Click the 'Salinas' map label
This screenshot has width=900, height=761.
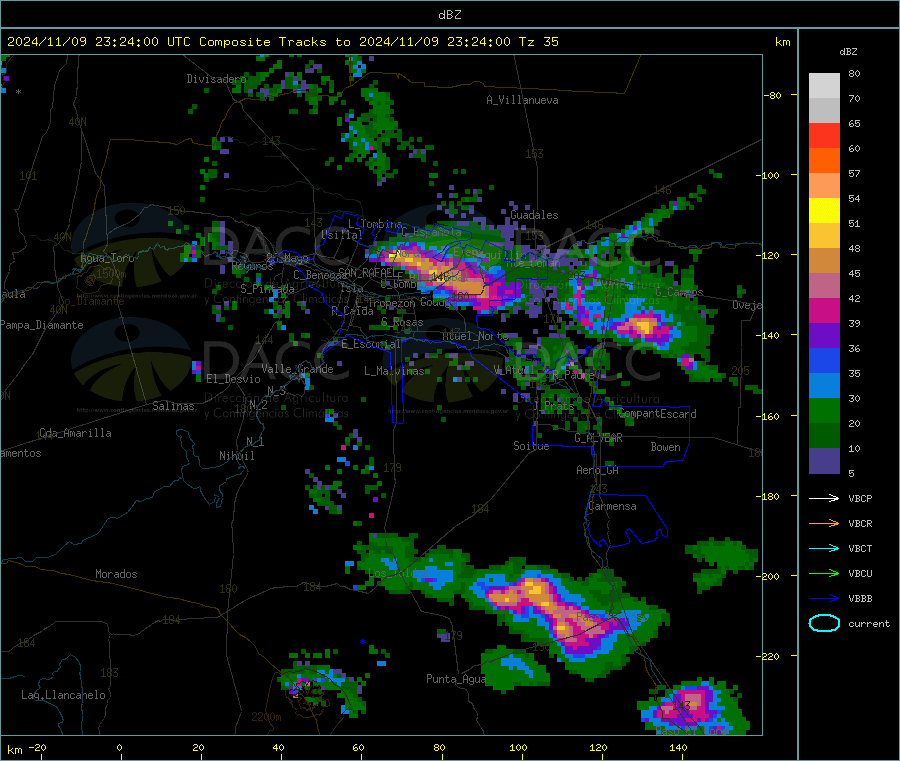tap(173, 406)
